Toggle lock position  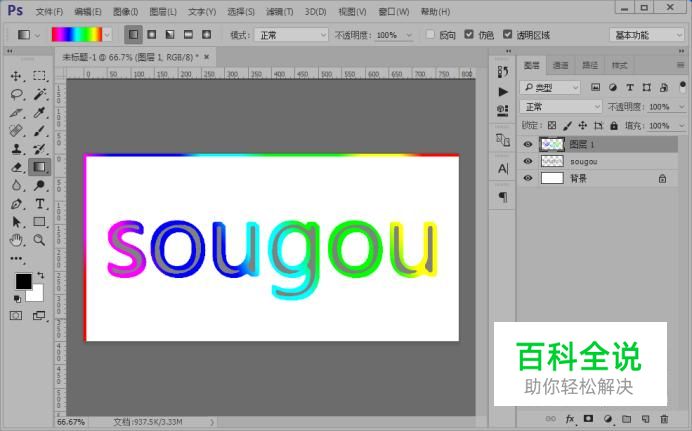click(583, 126)
